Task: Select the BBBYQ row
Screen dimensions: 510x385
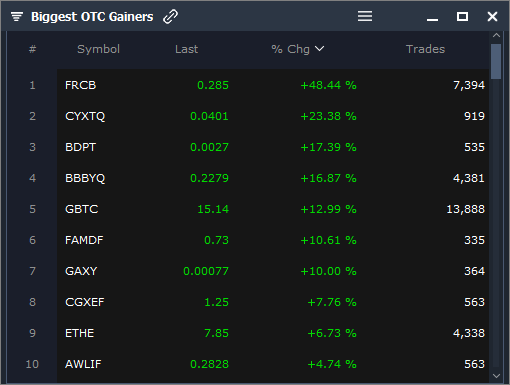Action: point(273,178)
